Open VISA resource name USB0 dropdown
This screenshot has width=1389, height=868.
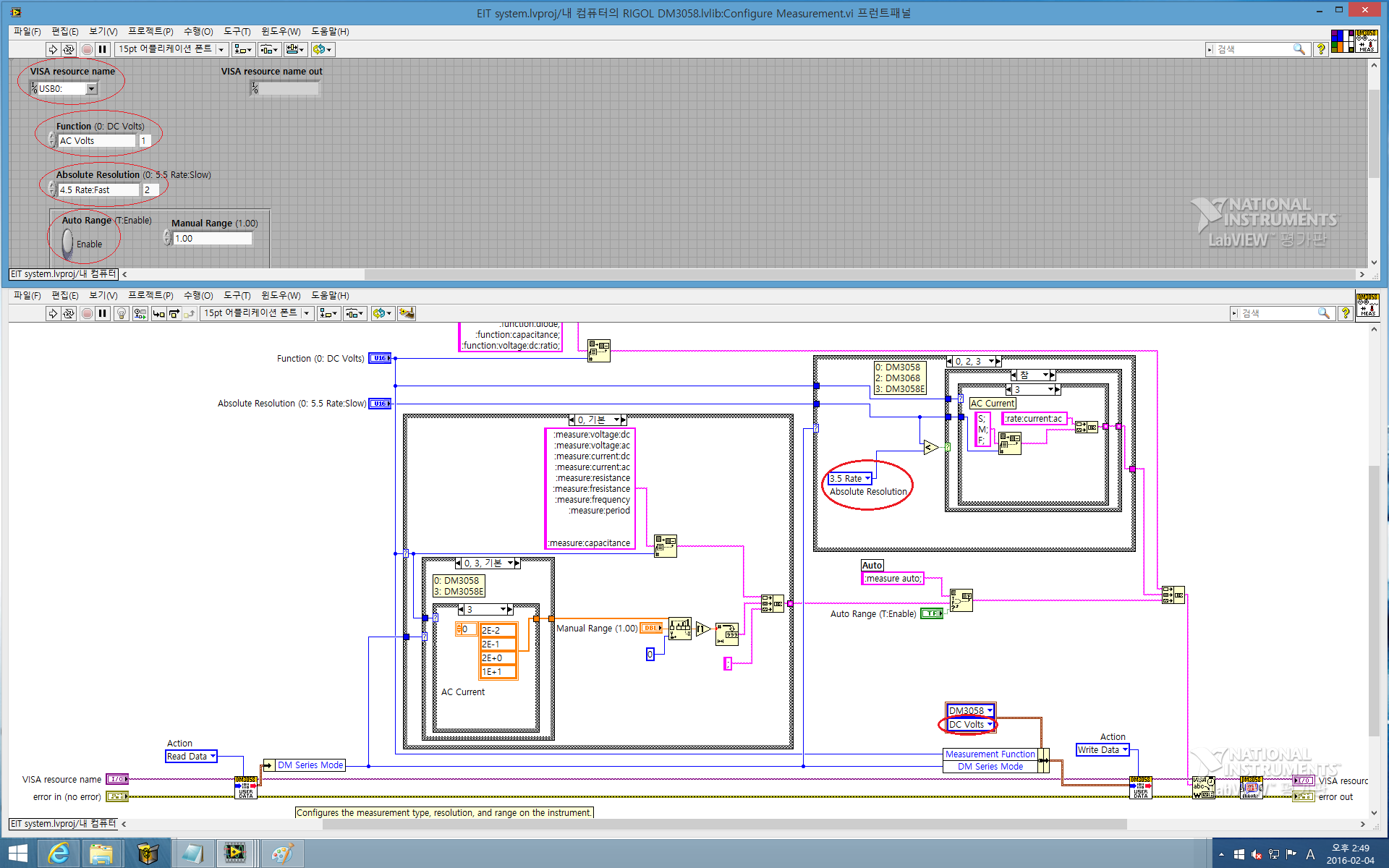point(92,88)
